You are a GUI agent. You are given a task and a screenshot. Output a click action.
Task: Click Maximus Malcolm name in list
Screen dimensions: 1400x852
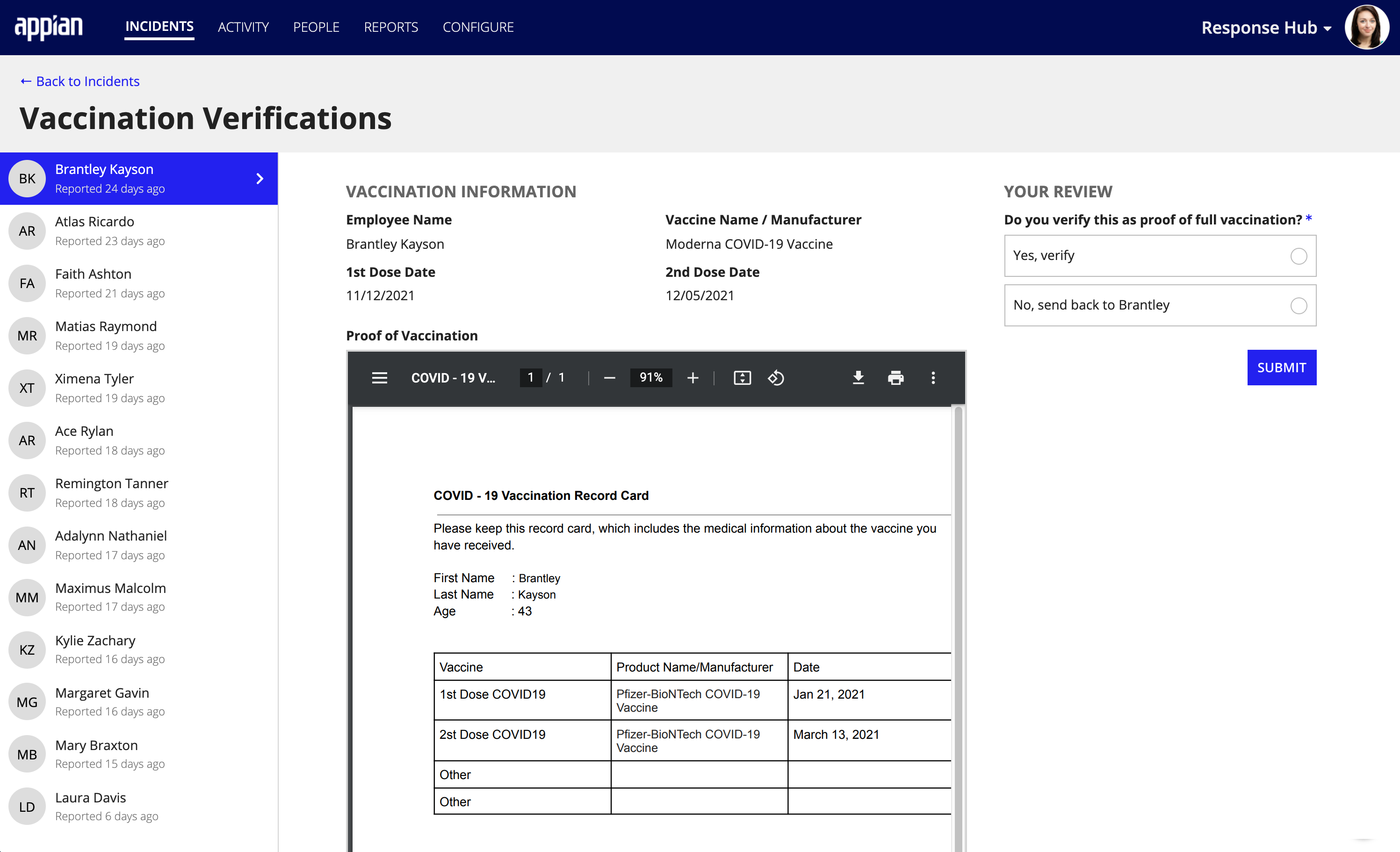click(110, 588)
